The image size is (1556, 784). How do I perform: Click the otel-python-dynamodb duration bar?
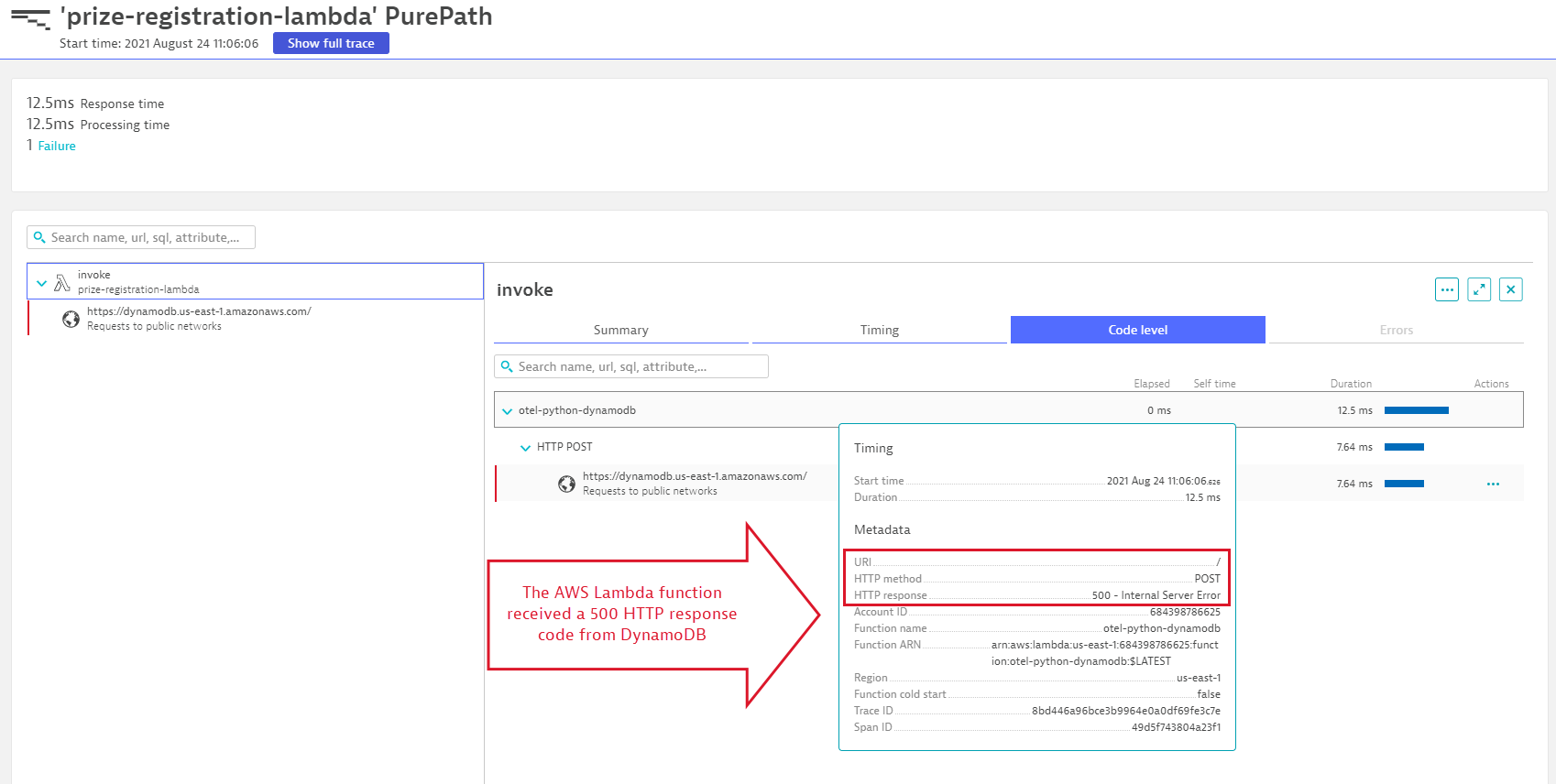point(1417,410)
